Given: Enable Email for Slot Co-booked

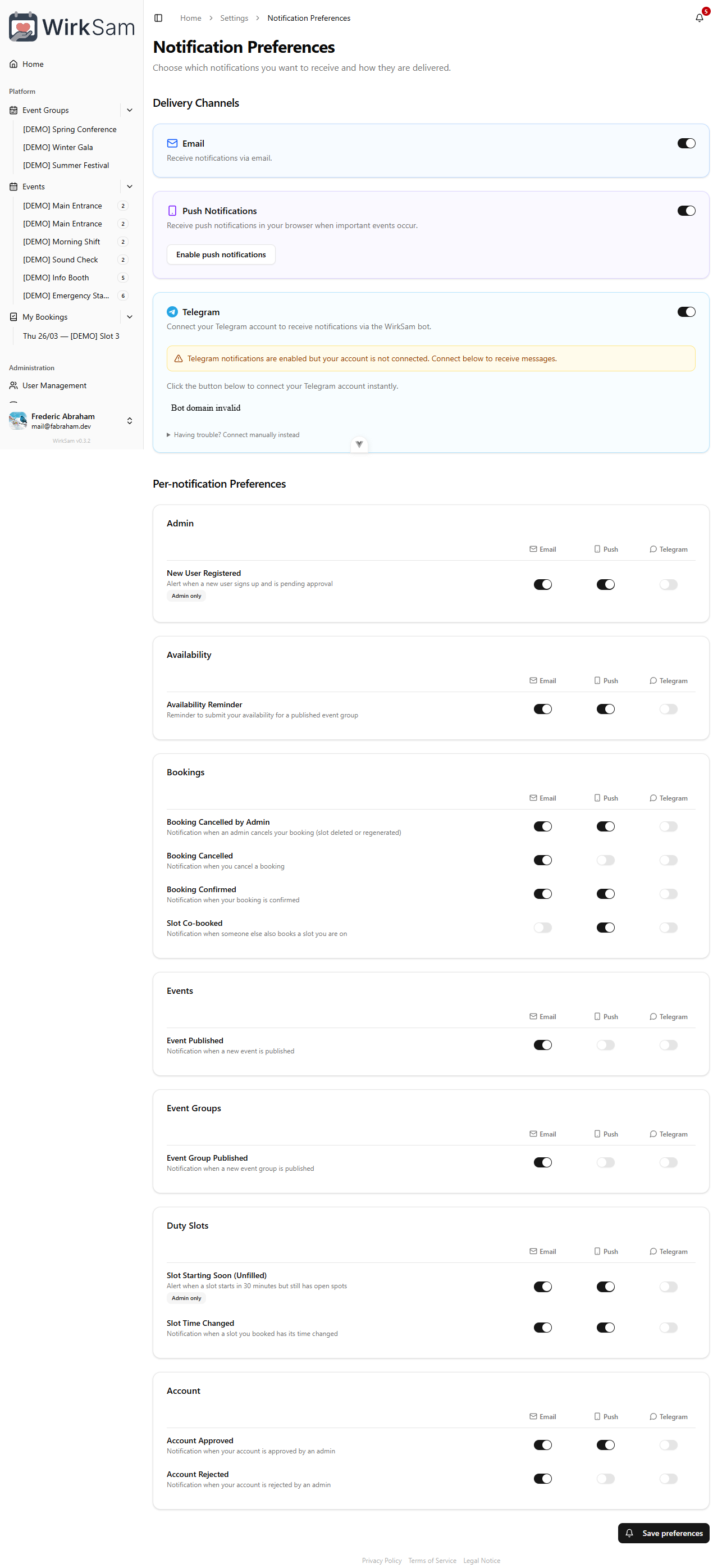Looking at the screenshot, I should pos(543,928).
